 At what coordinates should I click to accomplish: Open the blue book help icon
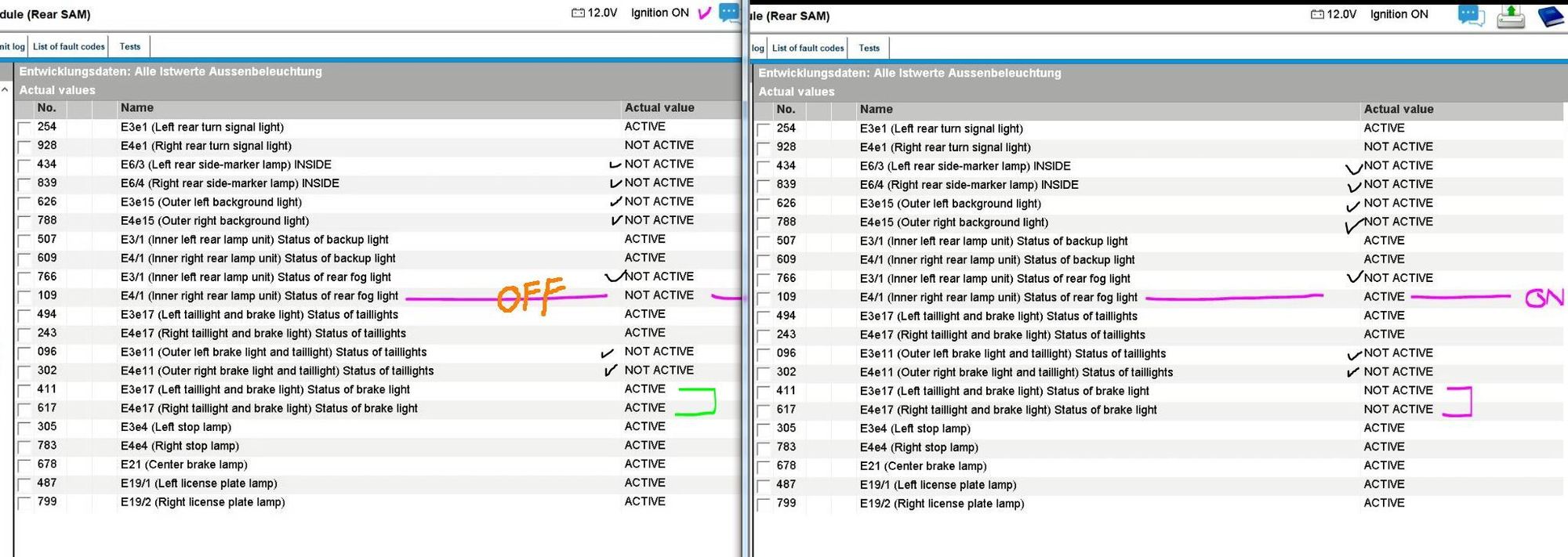1550,16
